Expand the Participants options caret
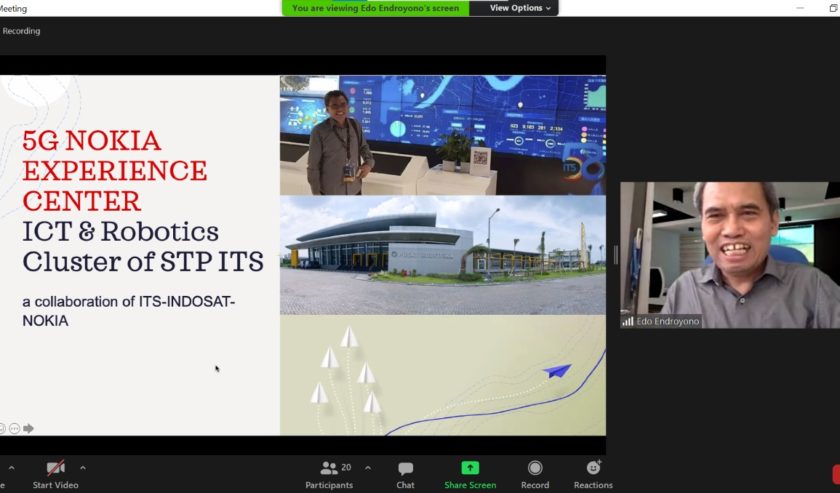Image resolution: width=840 pixels, height=493 pixels. (x=368, y=468)
